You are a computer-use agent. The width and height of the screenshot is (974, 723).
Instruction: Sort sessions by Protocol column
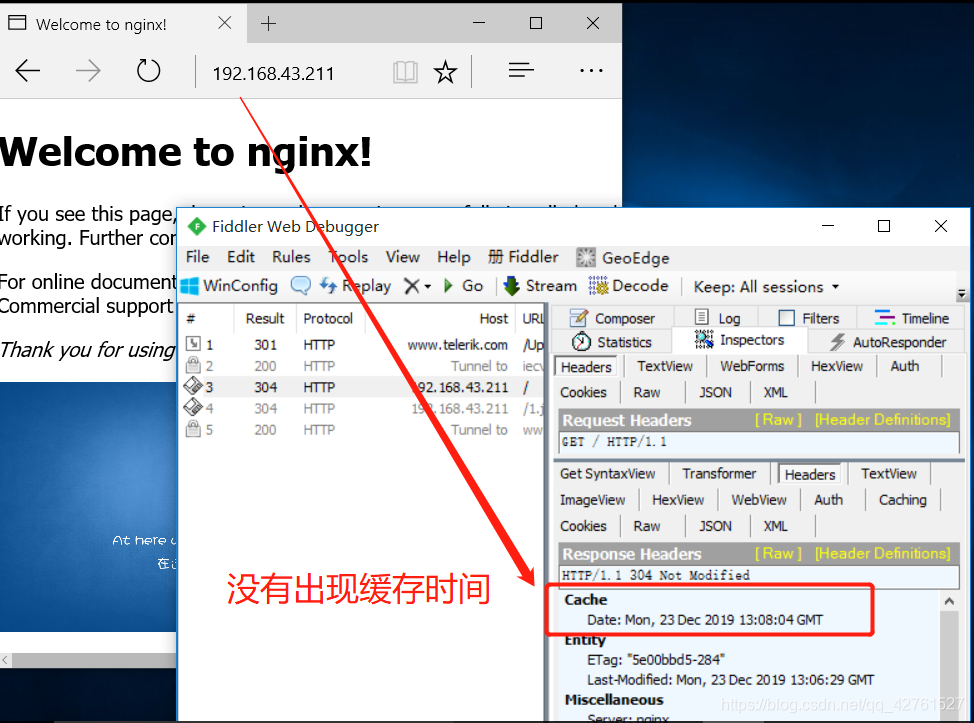click(x=328, y=319)
